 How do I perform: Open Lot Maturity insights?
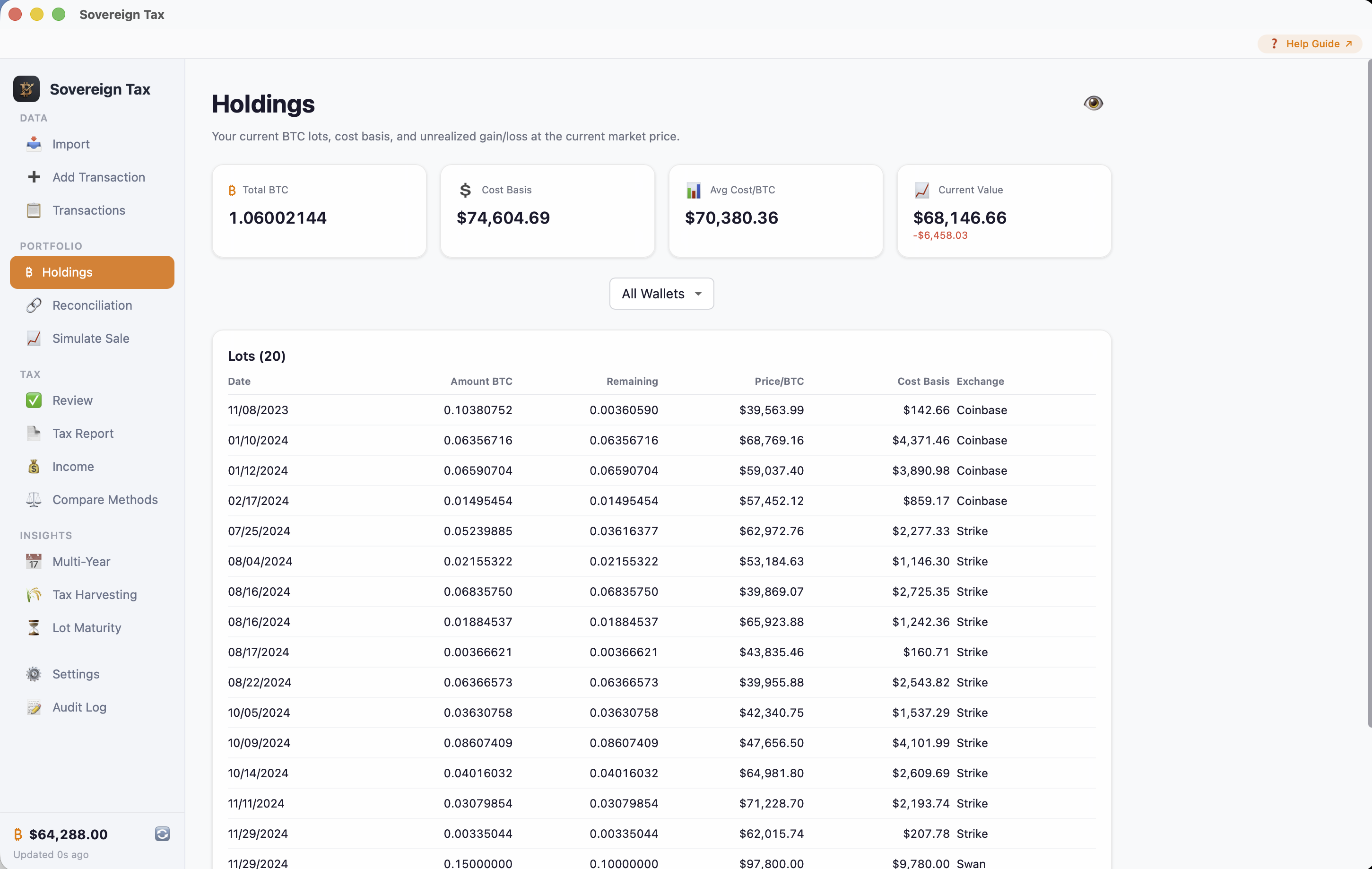pos(86,627)
